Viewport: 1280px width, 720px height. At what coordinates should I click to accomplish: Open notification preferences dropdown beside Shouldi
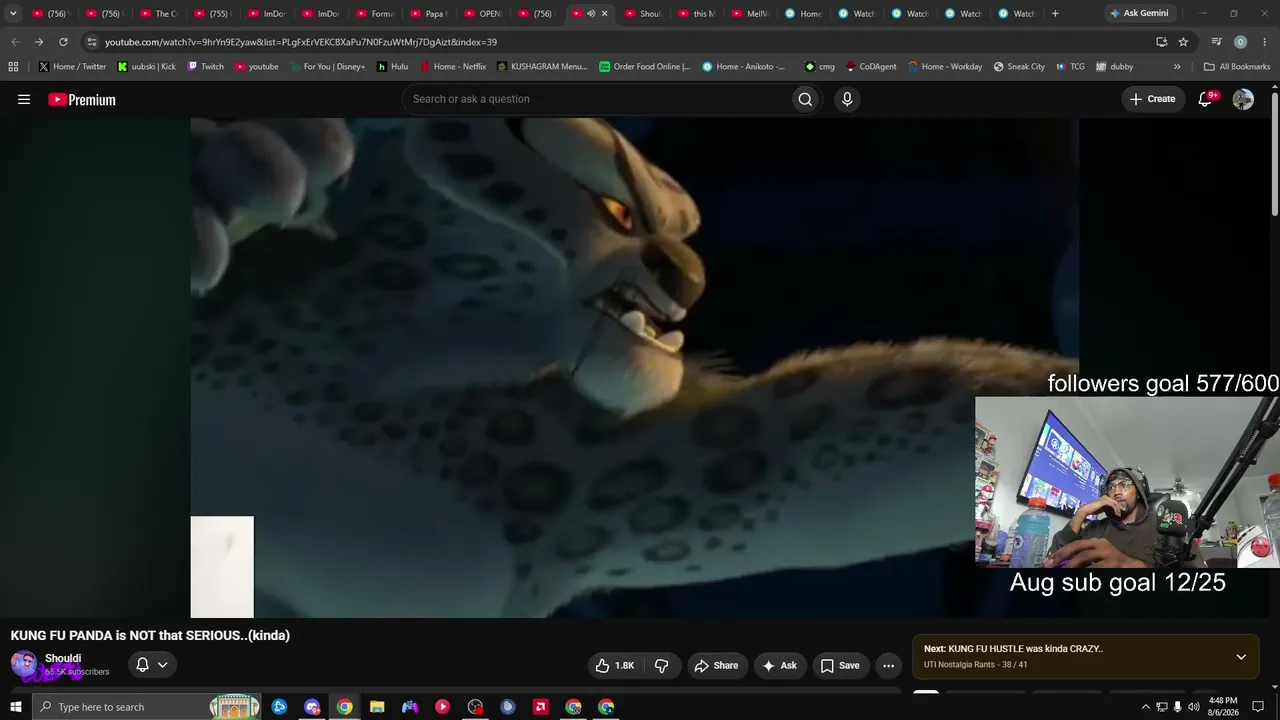pos(152,665)
